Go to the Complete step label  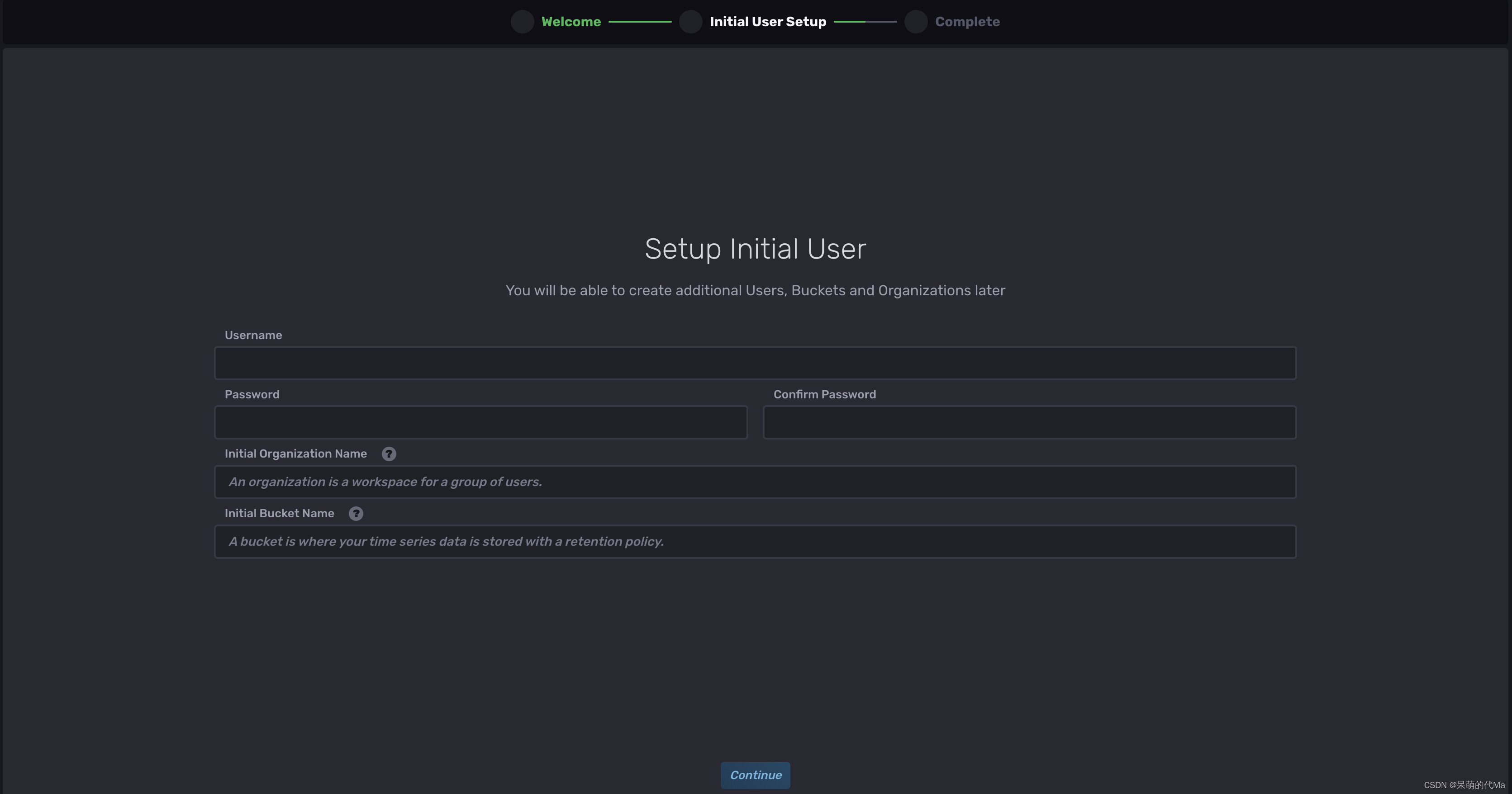pos(967,22)
